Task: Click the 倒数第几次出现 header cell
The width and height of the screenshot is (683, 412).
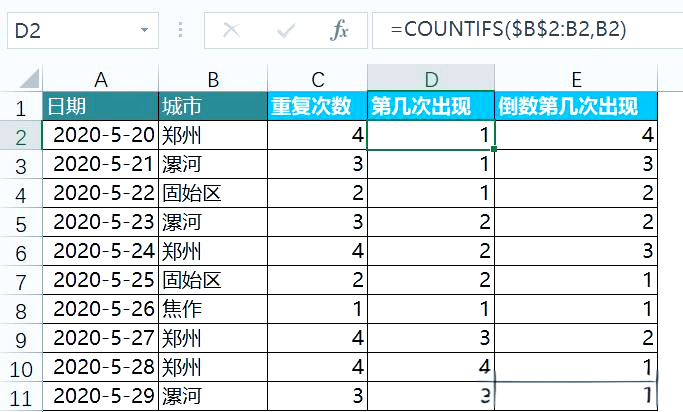Action: [576, 106]
